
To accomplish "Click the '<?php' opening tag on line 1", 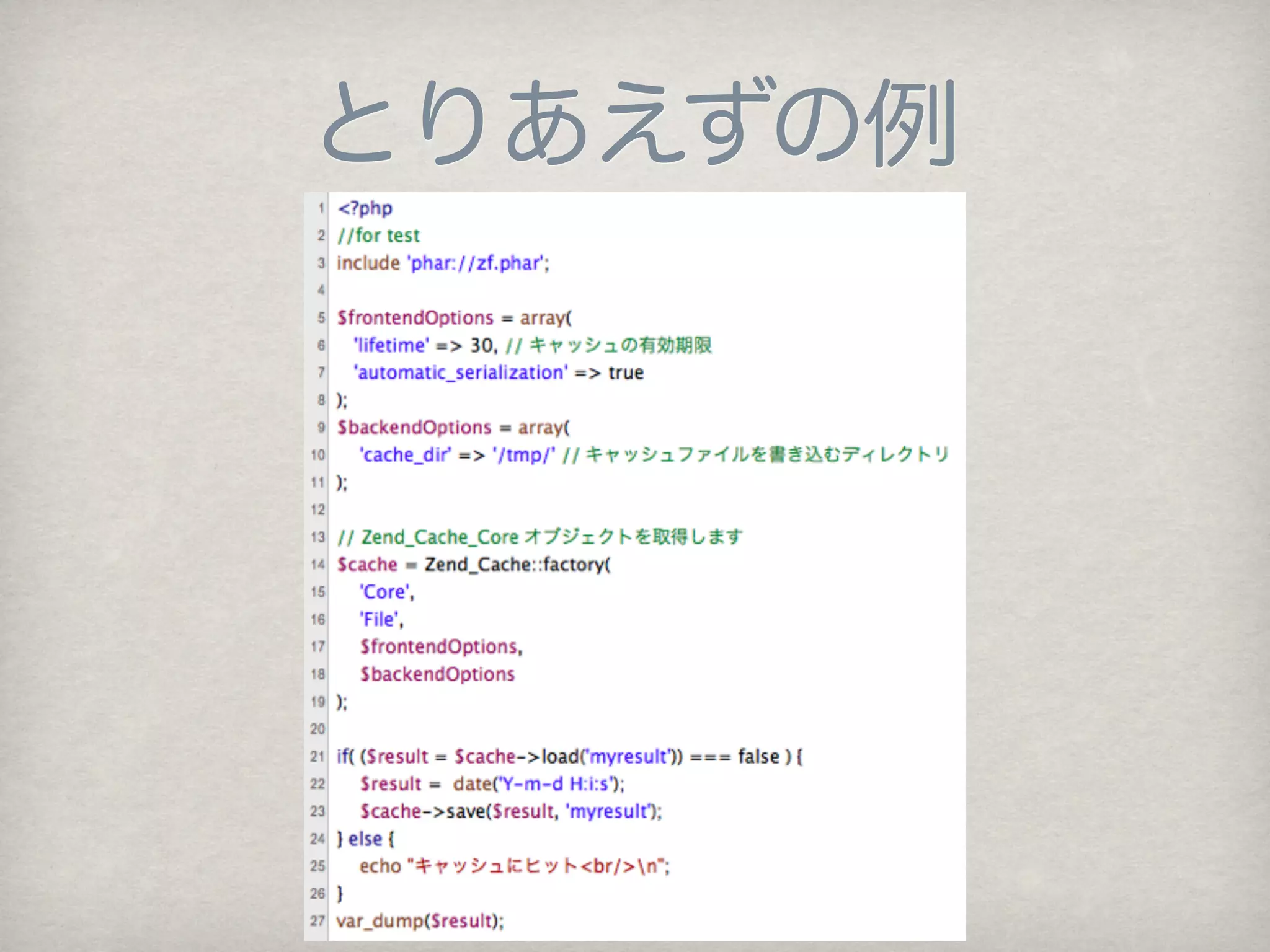I will point(365,209).
